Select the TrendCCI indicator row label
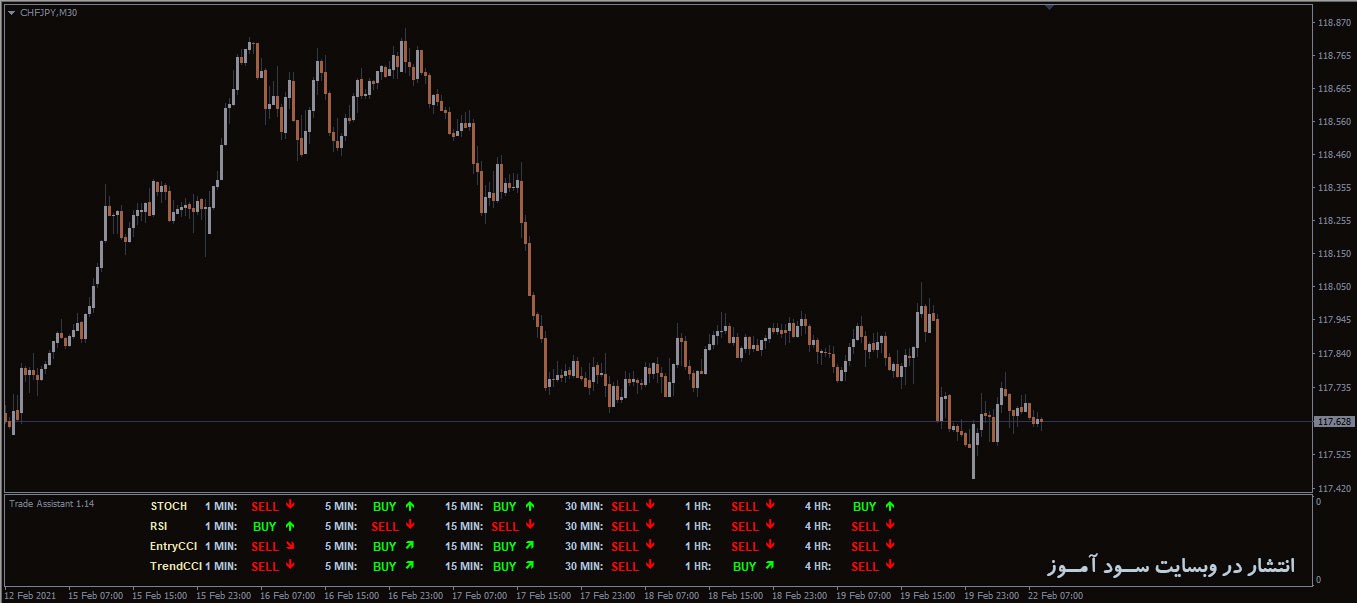1357x603 pixels. 175,567
